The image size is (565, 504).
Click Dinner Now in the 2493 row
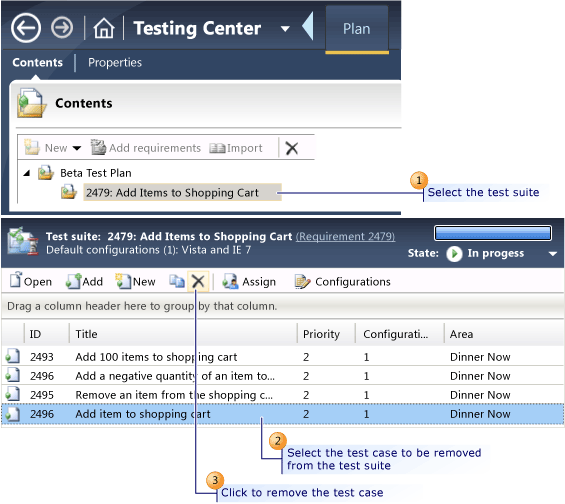[480, 357]
